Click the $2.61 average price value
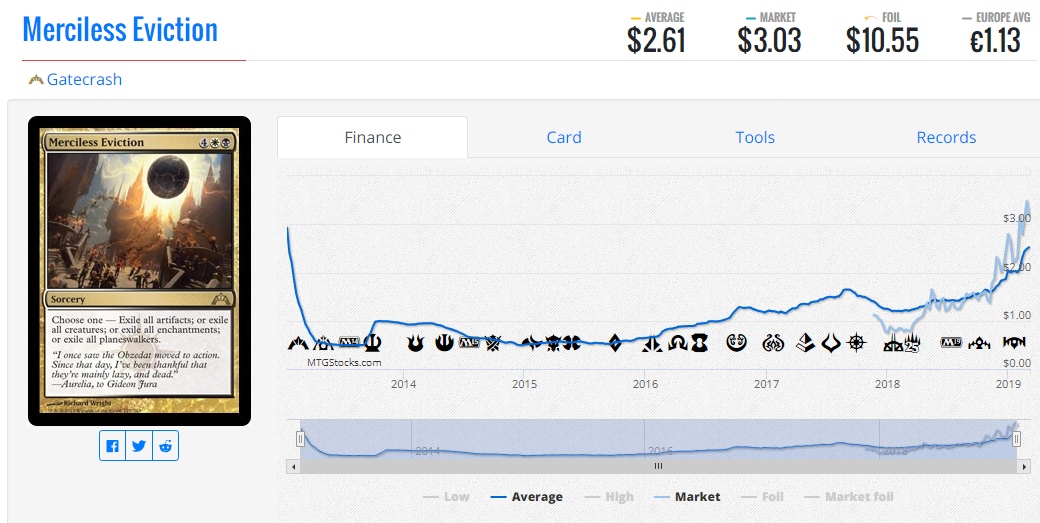Viewport: 1040px width, 523px height. coord(656,41)
